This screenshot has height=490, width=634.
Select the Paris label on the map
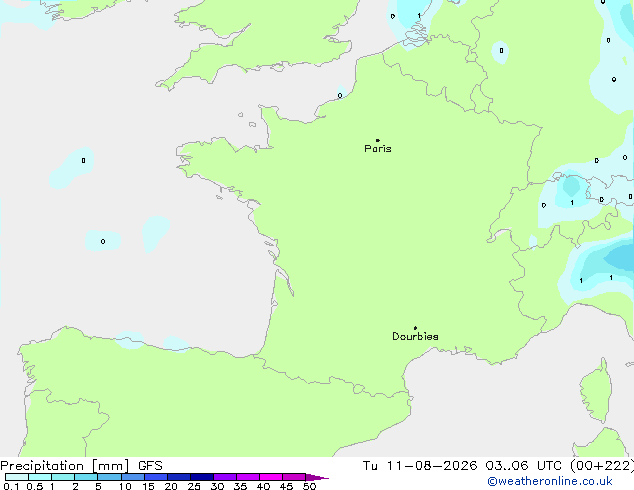[378, 149]
